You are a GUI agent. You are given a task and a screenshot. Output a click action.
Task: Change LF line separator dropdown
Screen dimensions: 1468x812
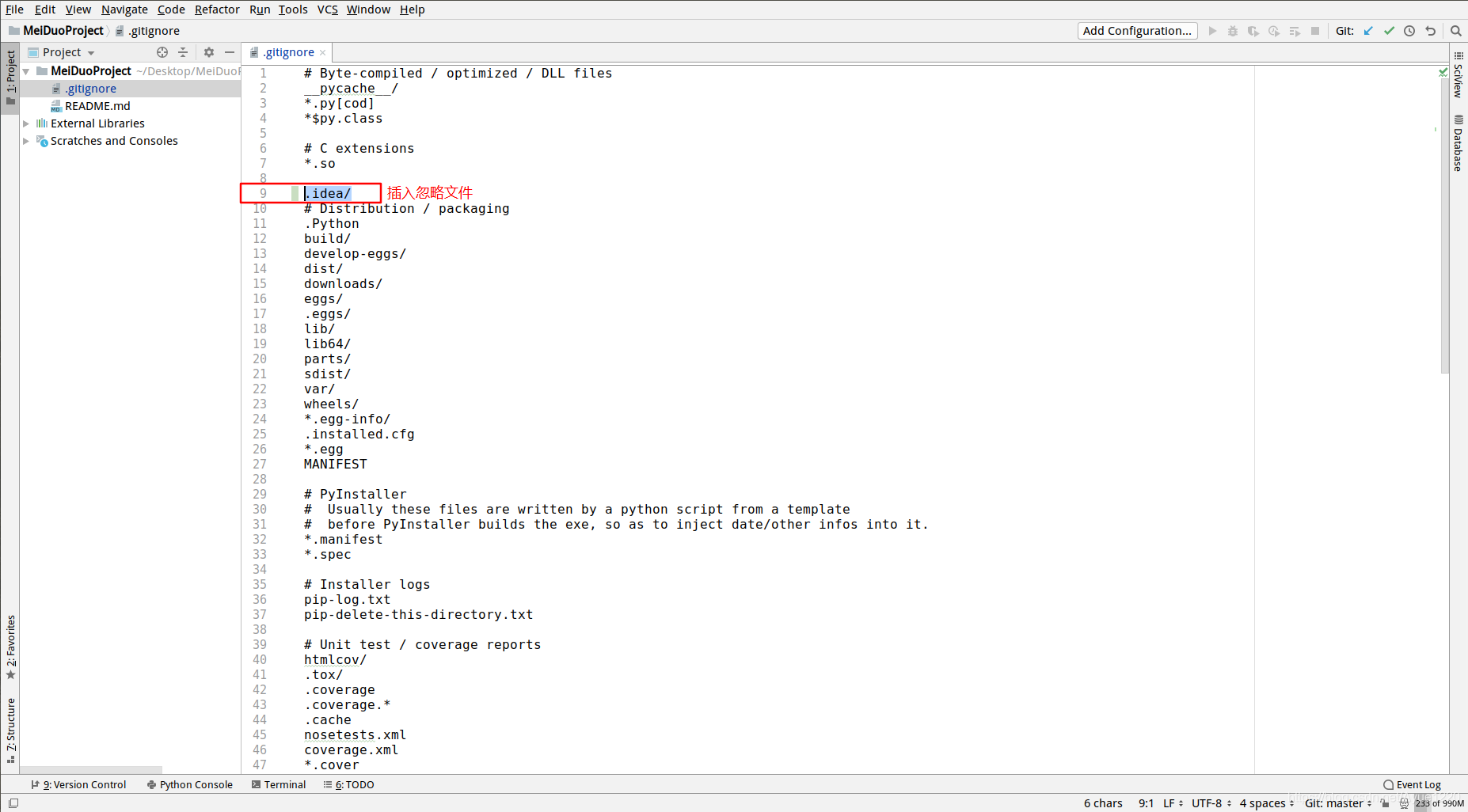[x=1173, y=803]
